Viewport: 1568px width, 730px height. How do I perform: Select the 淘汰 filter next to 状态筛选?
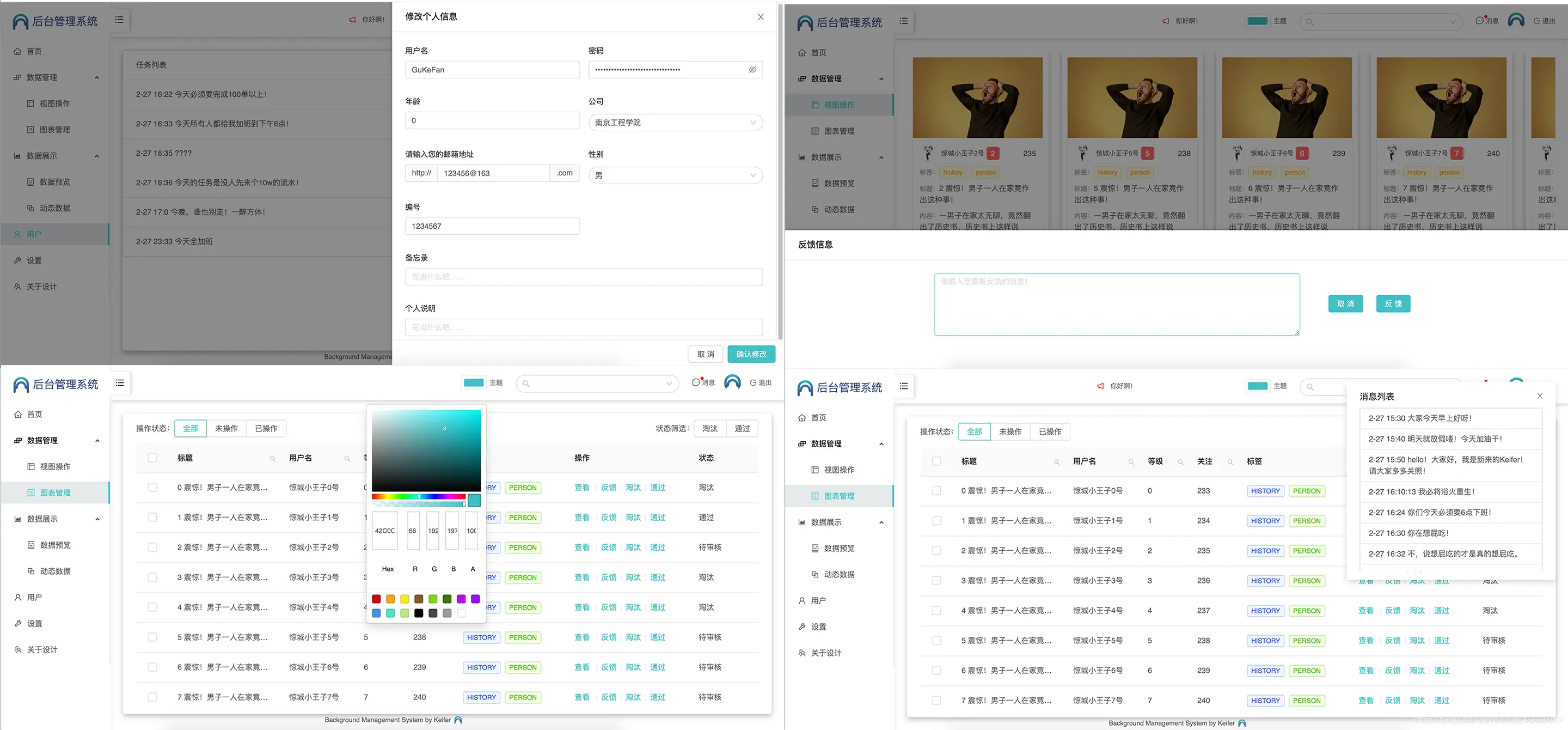[710, 429]
